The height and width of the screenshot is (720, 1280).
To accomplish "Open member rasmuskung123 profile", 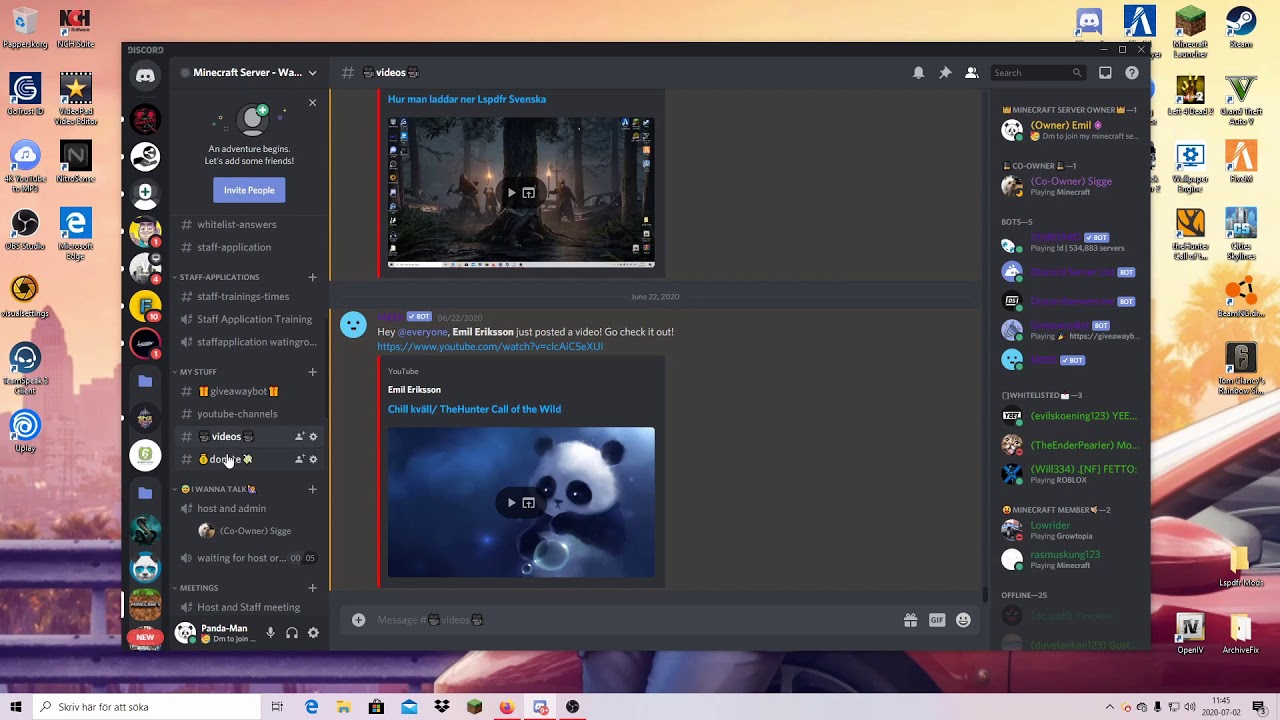I will pos(1070,559).
